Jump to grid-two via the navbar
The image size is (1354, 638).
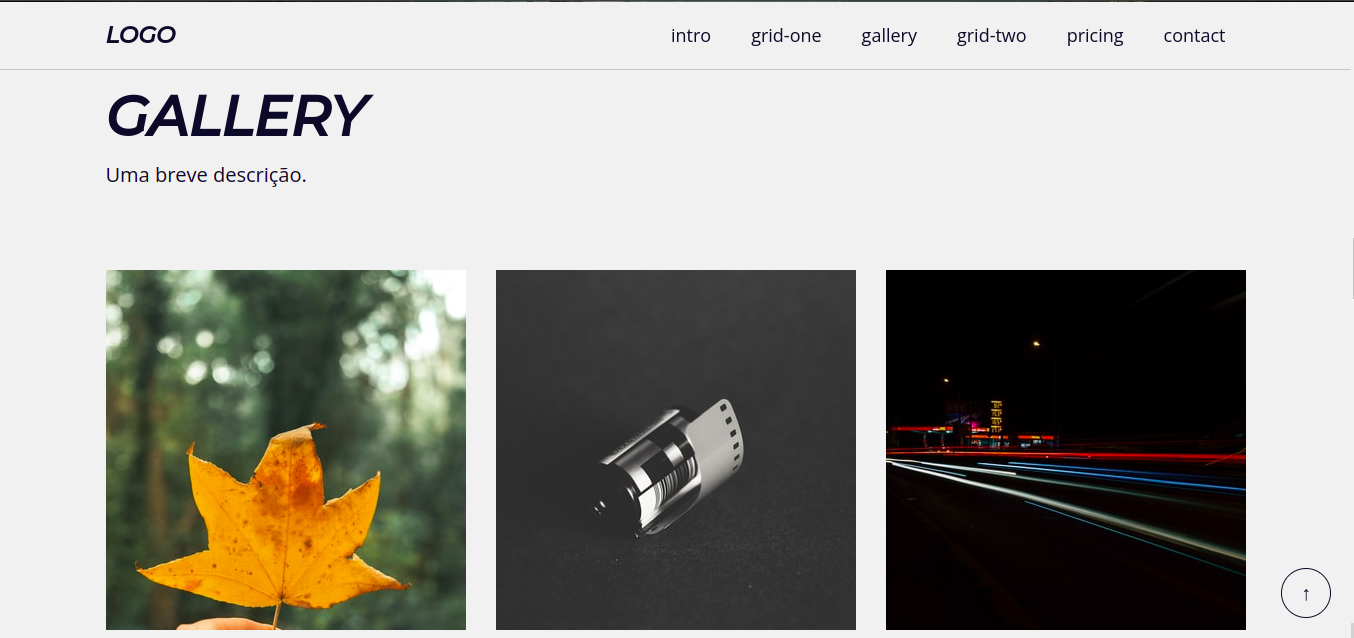click(991, 36)
